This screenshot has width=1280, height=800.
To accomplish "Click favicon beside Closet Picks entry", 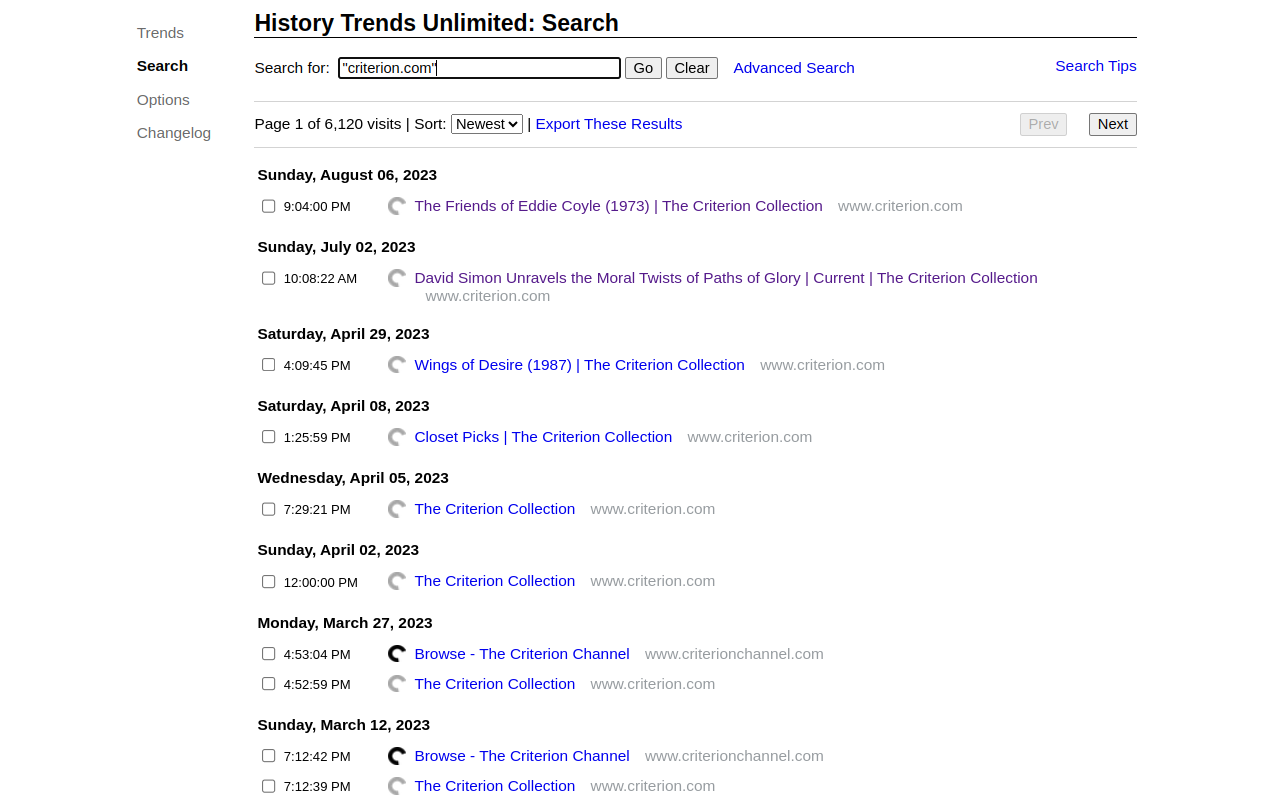I will [397, 437].
